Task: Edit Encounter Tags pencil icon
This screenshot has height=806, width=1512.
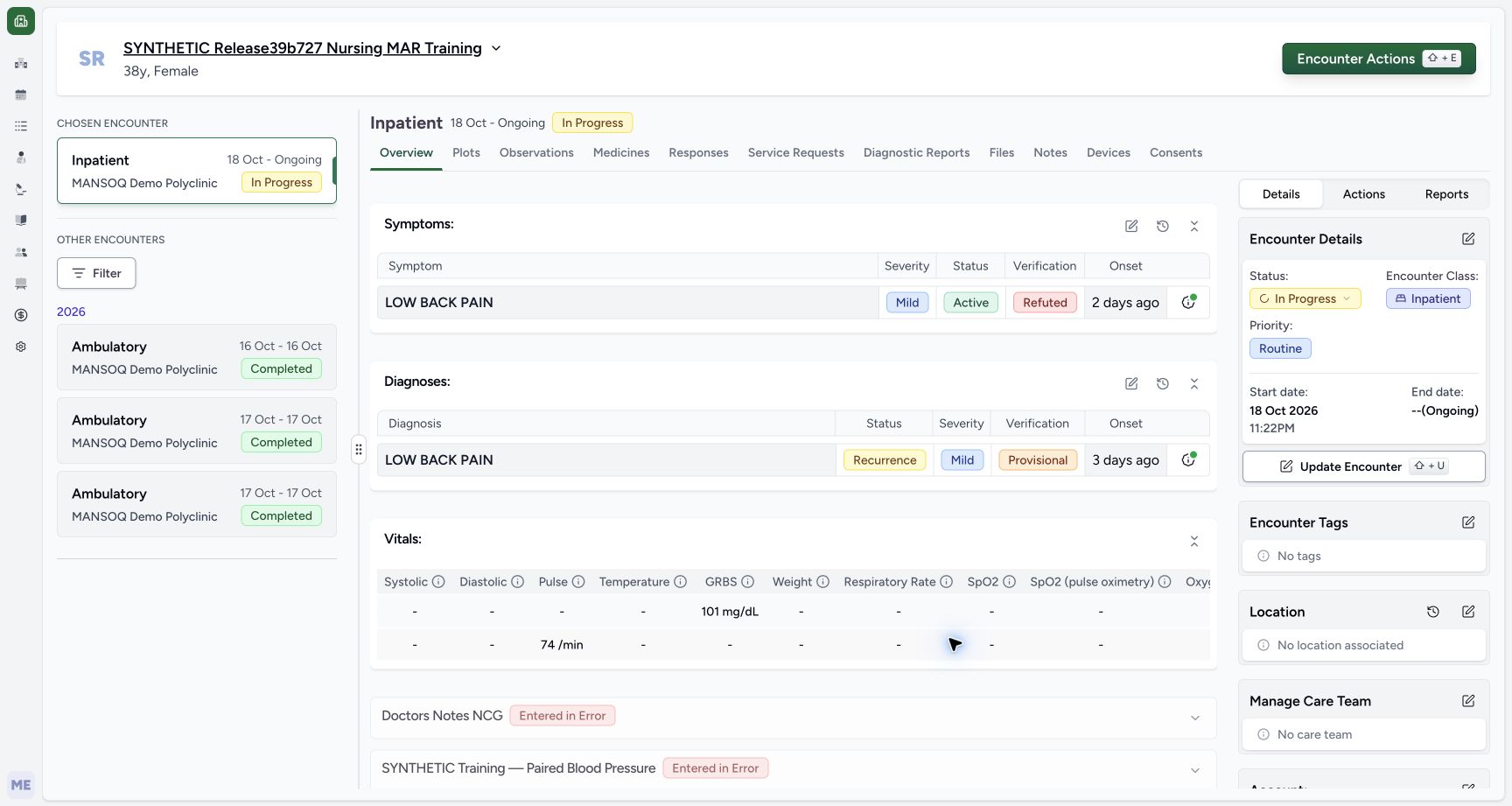Action: [1468, 522]
